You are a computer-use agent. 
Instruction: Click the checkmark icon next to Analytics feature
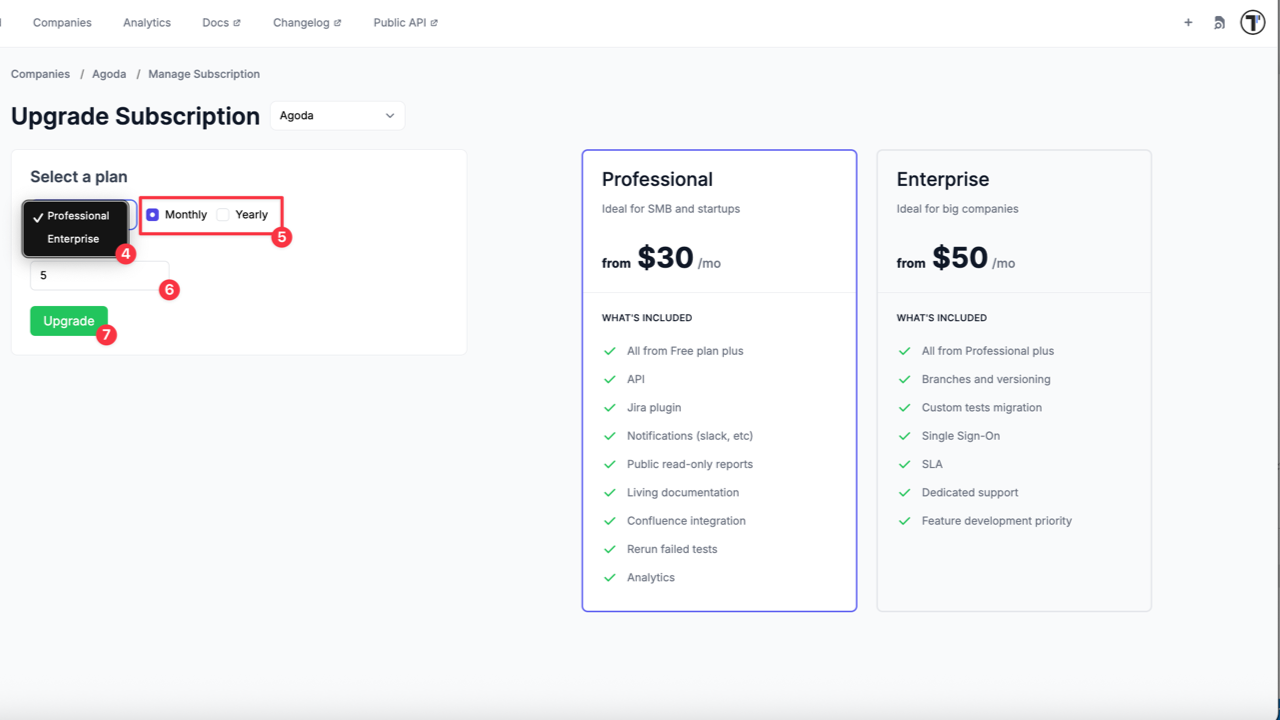(609, 578)
